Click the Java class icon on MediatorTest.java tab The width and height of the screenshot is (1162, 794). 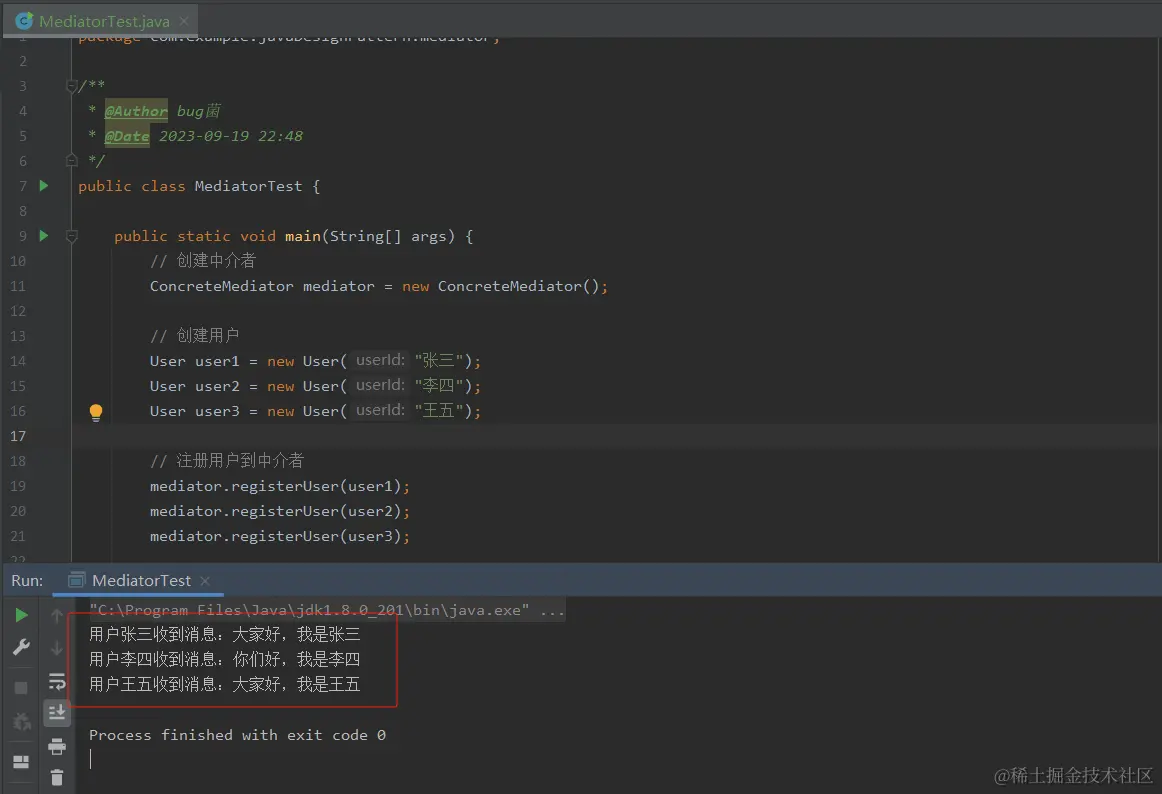24,21
